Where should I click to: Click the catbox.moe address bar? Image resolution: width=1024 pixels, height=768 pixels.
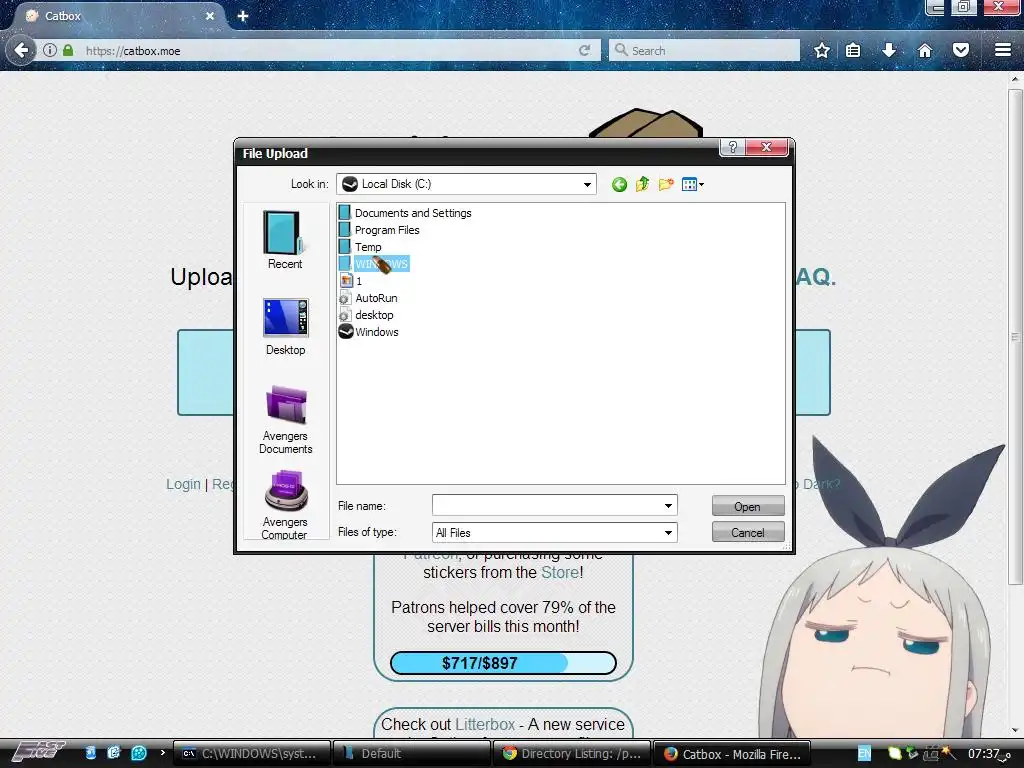(327, 50)
